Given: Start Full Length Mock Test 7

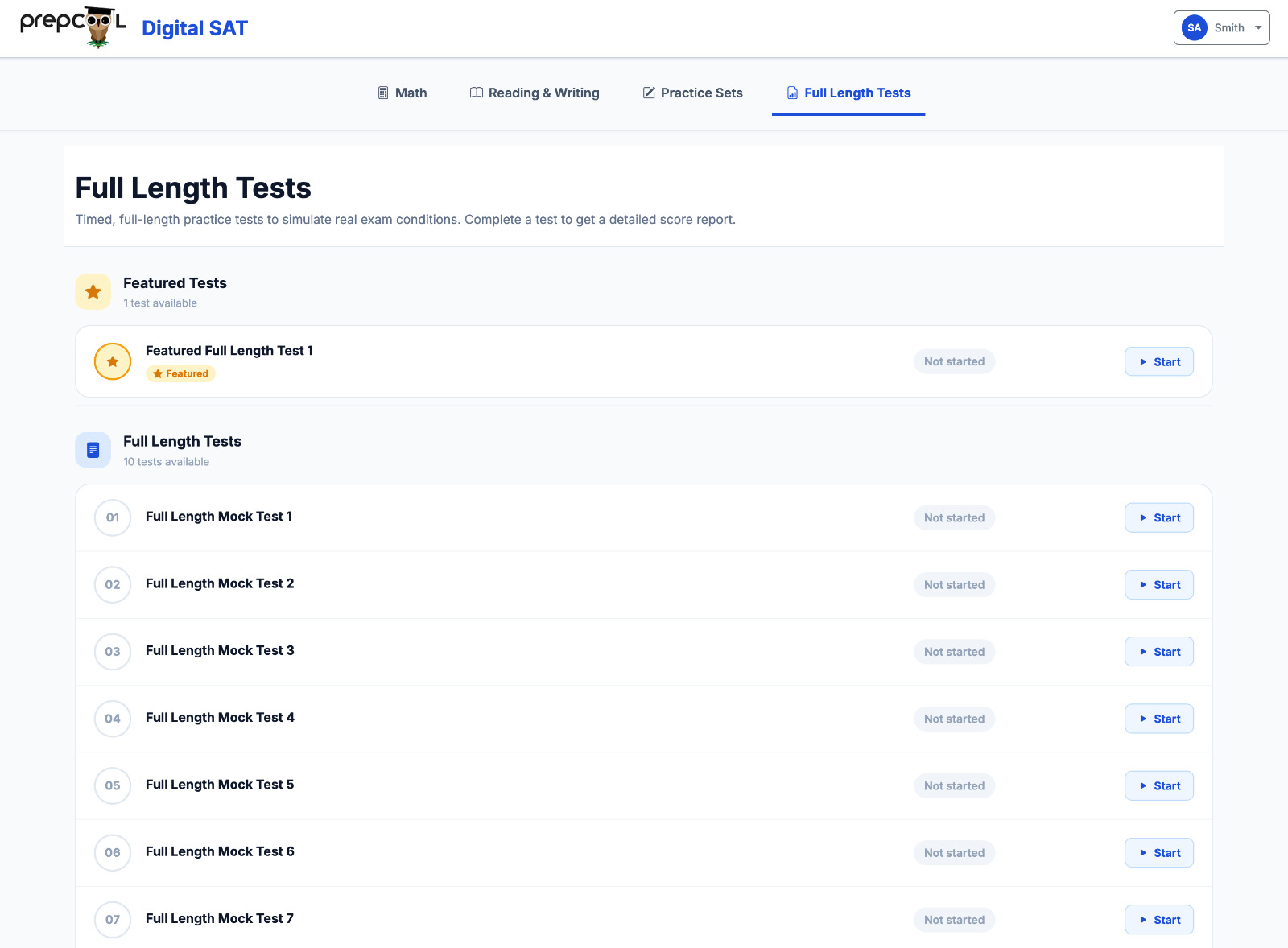Looking at the screenshot, I should [1159, 920].
